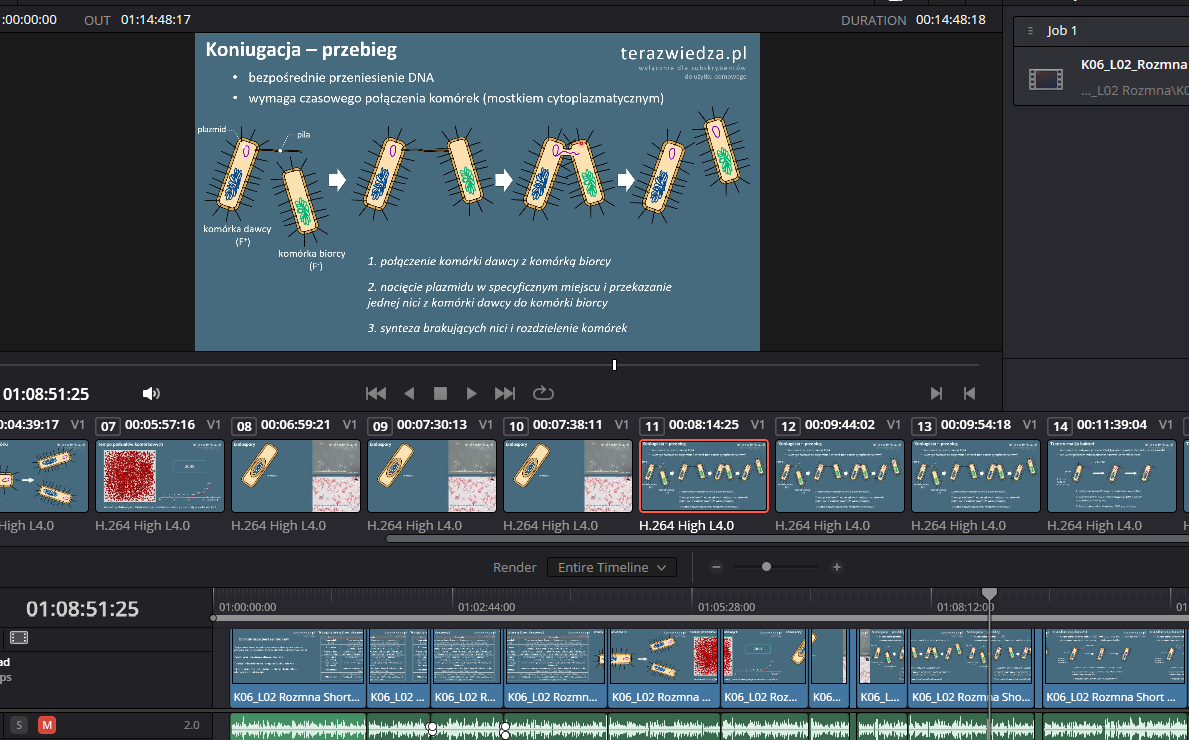Click the mark out-point icon at far right
The image size is (1189, 740).
[x=969, y=394]
